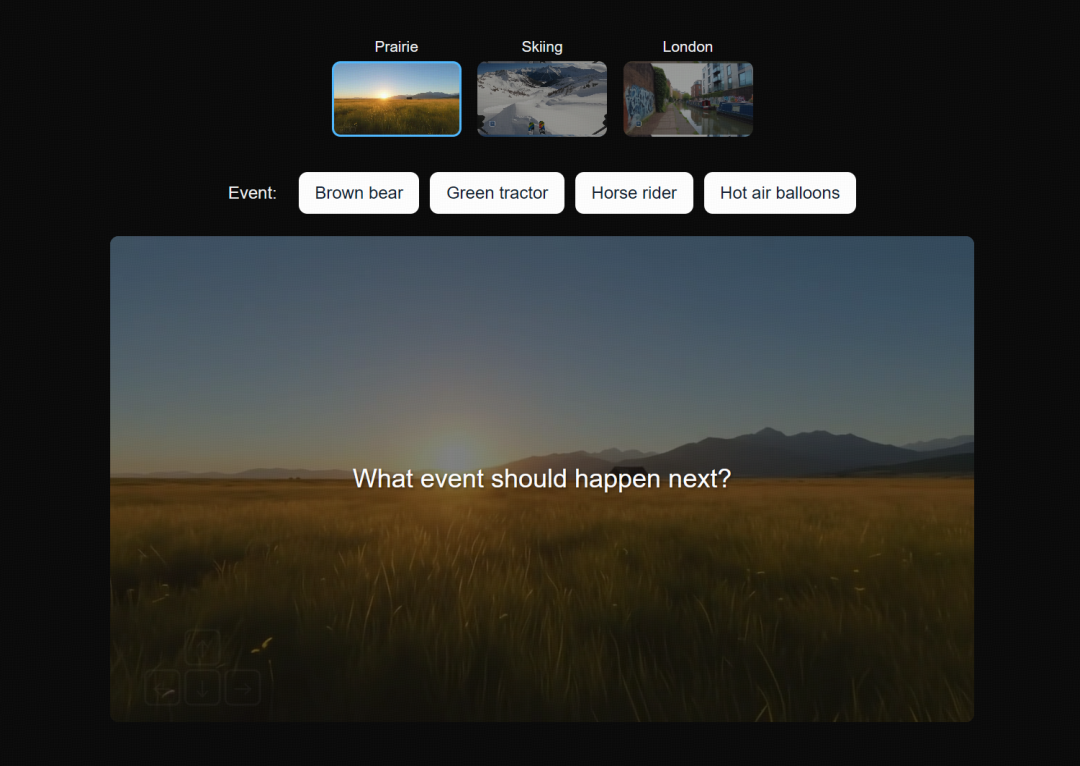This screenshot has height=766, width=1080.
Task: Trigger the Green tractor event
Action: pyautogui.click(x=497, y=193)
